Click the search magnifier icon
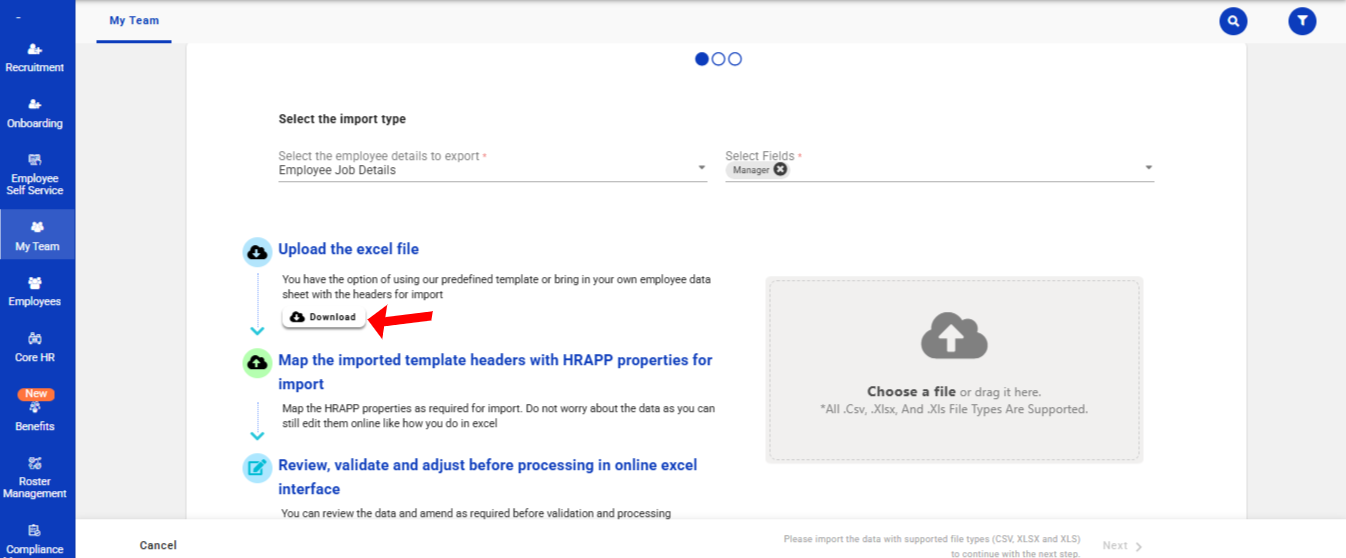The width and height of the screenshot is (1346, 558). pos(1233,20)
